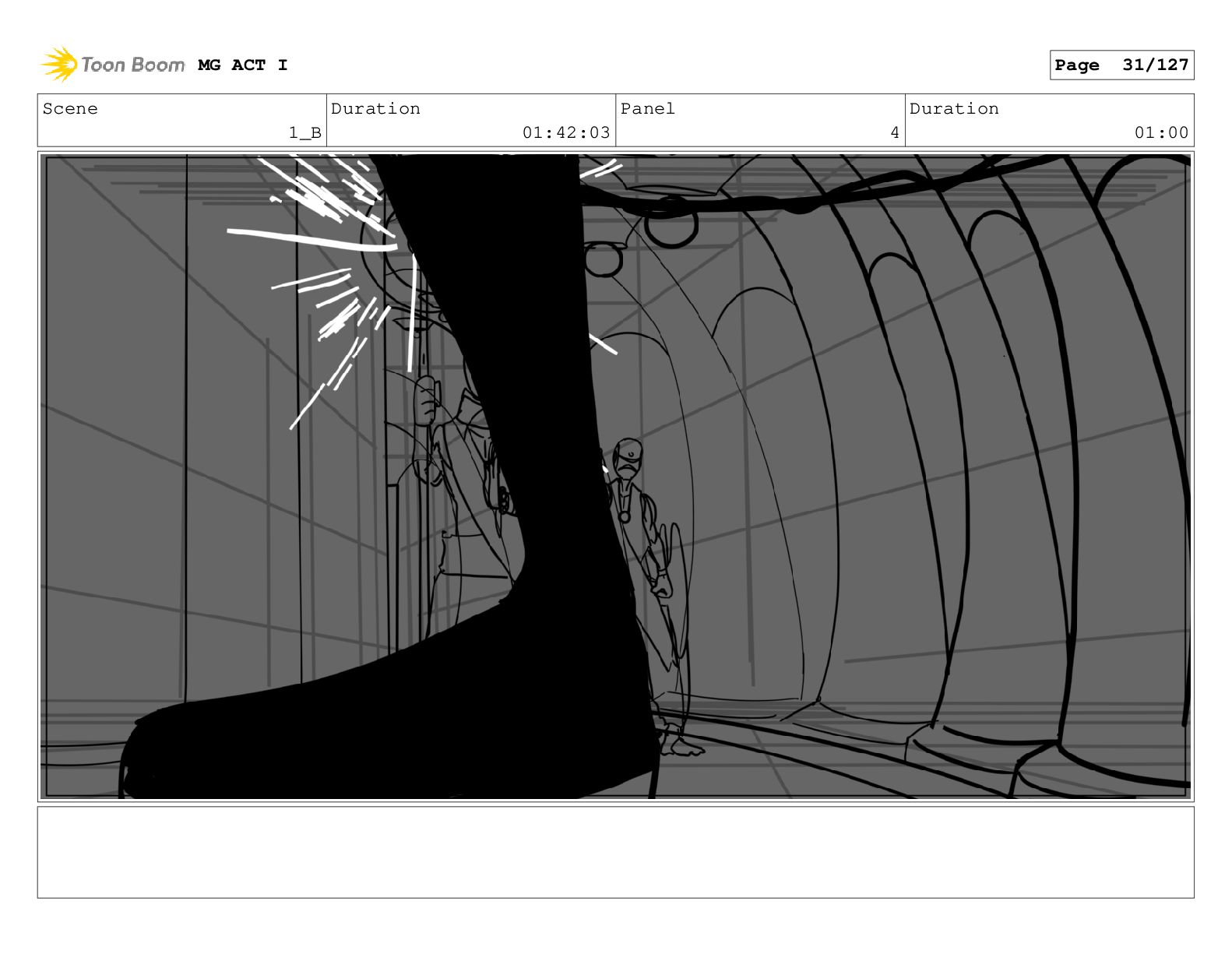The image size is (1232, 954).
Task: Click the scene value '1_B'
Action: point(305,133)
